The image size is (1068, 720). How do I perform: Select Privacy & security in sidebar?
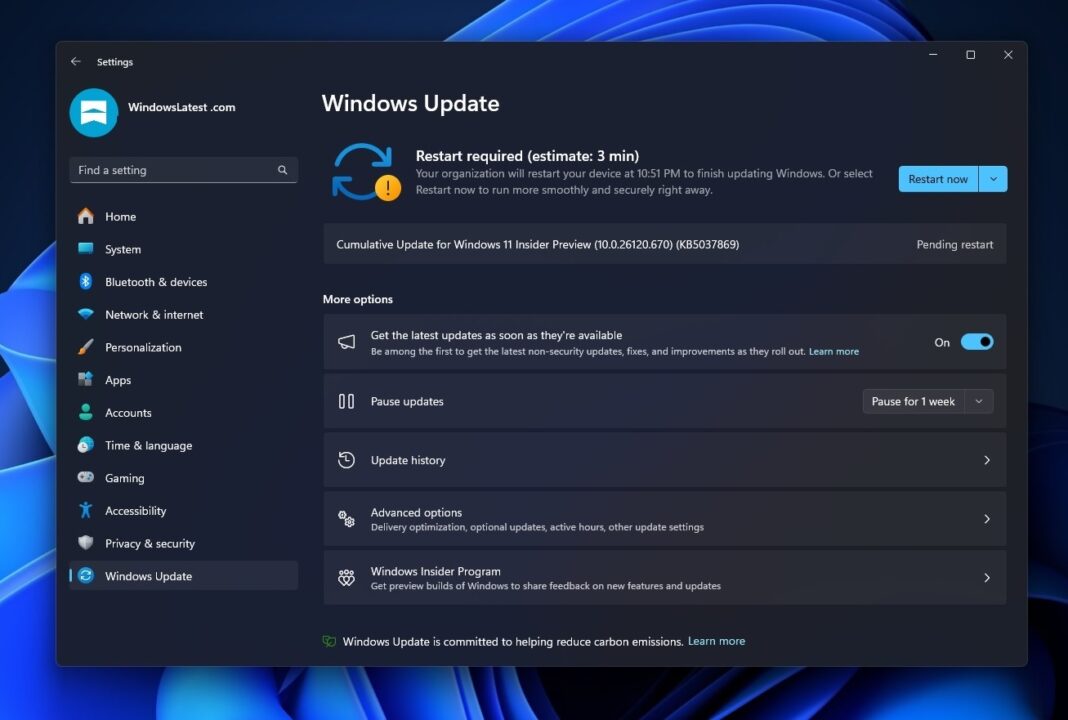click(x=150, y=543)
